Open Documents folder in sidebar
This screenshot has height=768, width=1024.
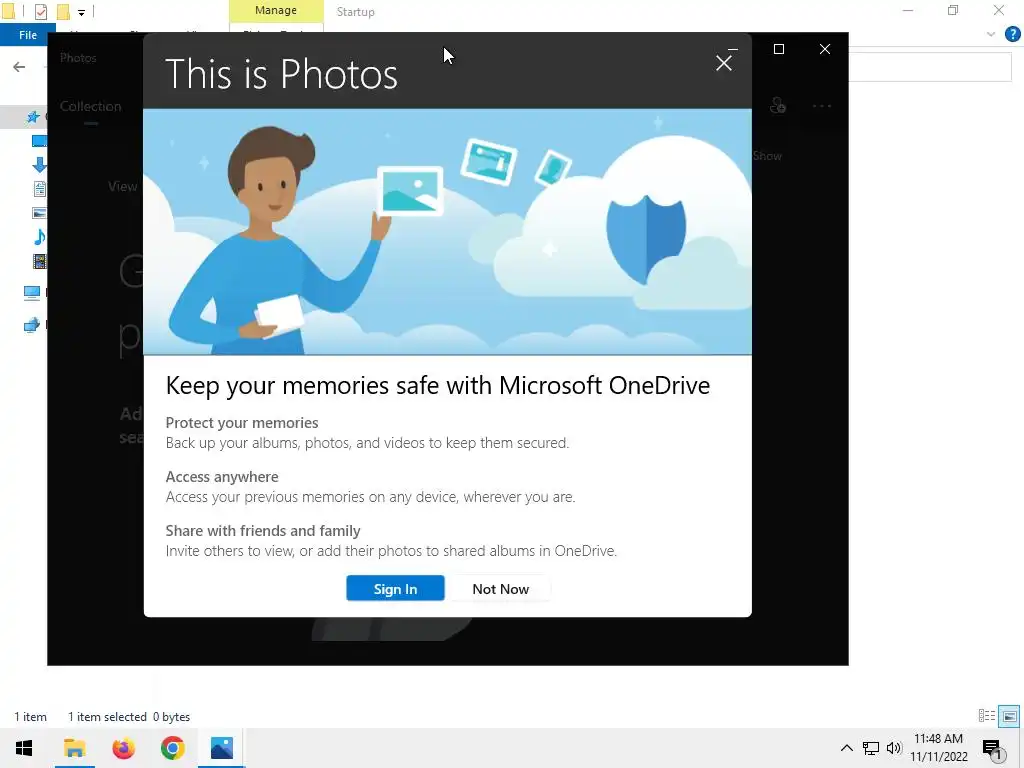click(x=39, y=189)
